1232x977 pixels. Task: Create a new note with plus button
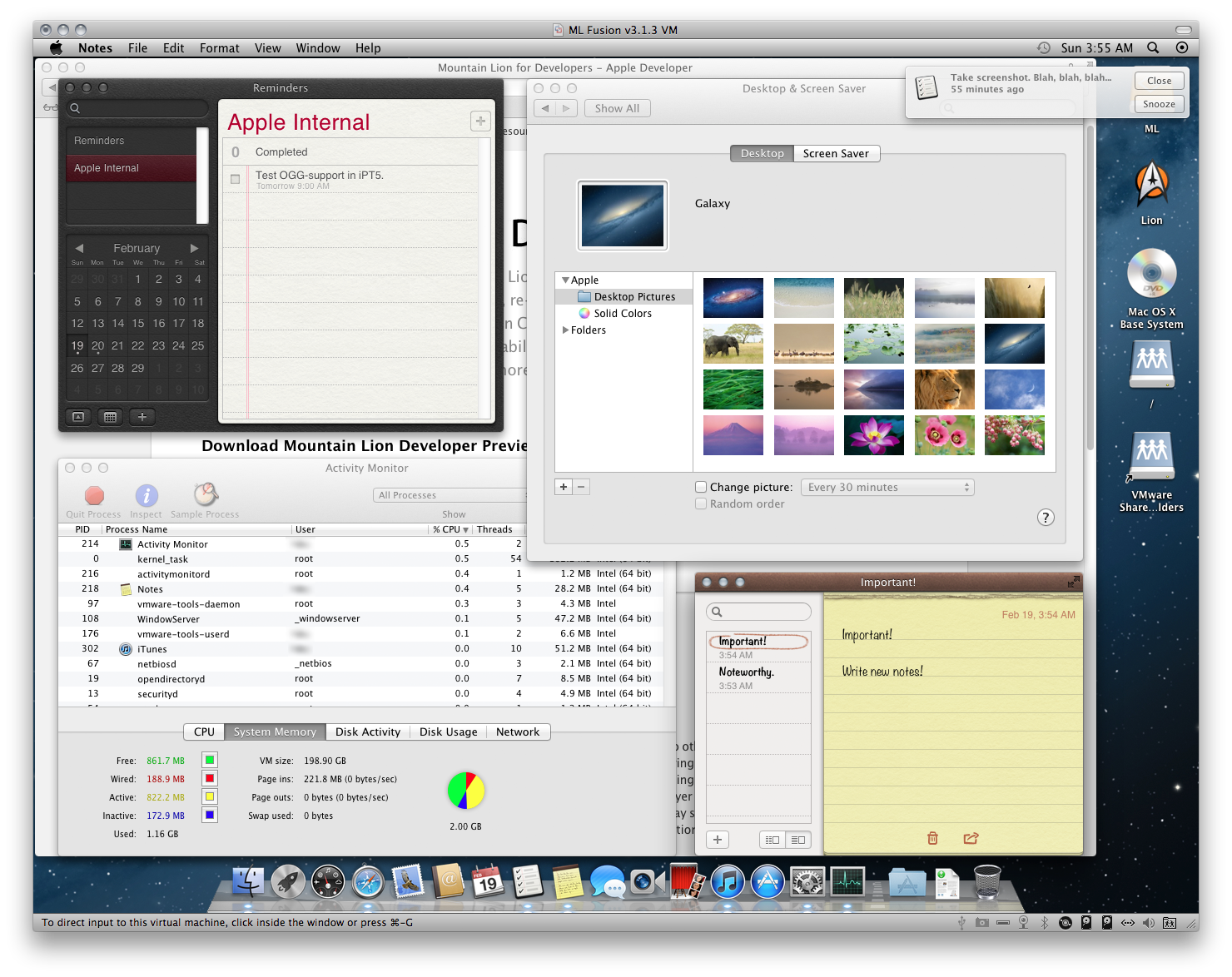(x=718, y=840)
